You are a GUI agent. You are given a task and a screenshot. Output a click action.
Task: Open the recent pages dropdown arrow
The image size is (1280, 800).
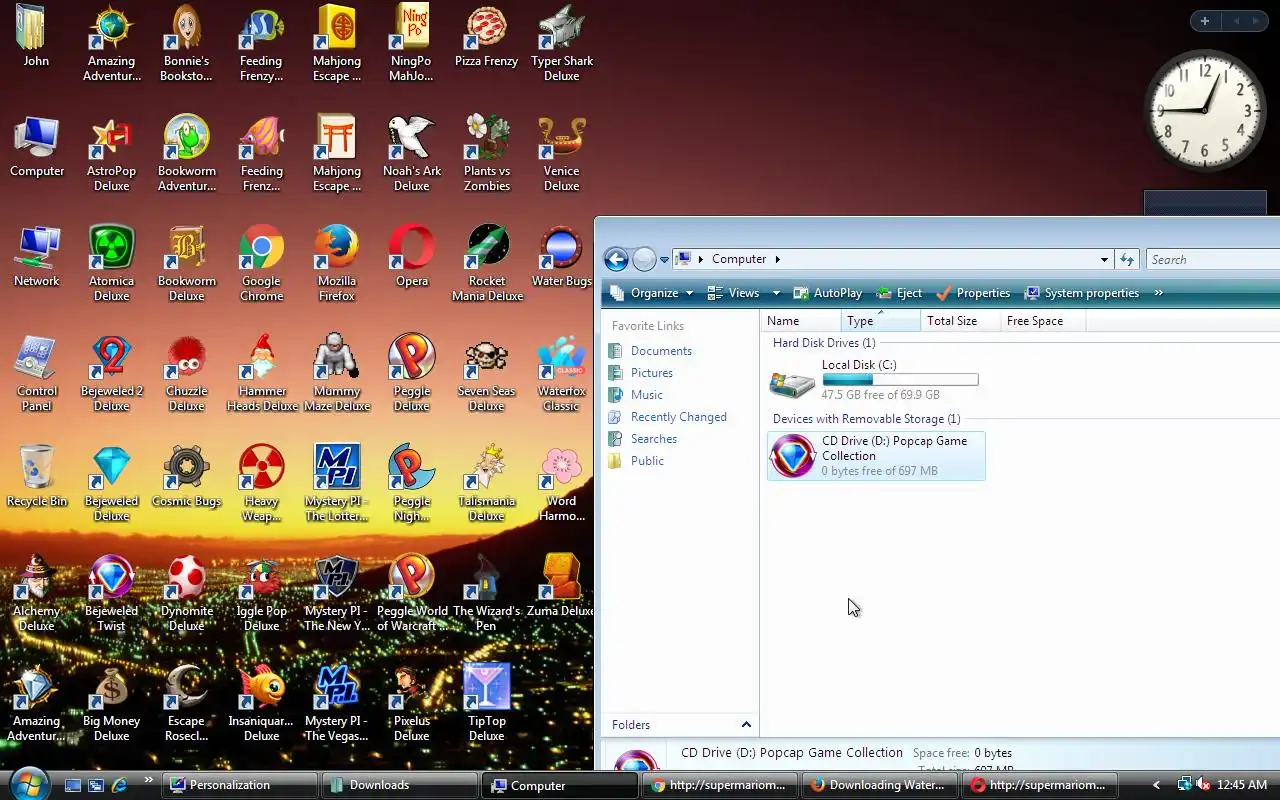664,260
